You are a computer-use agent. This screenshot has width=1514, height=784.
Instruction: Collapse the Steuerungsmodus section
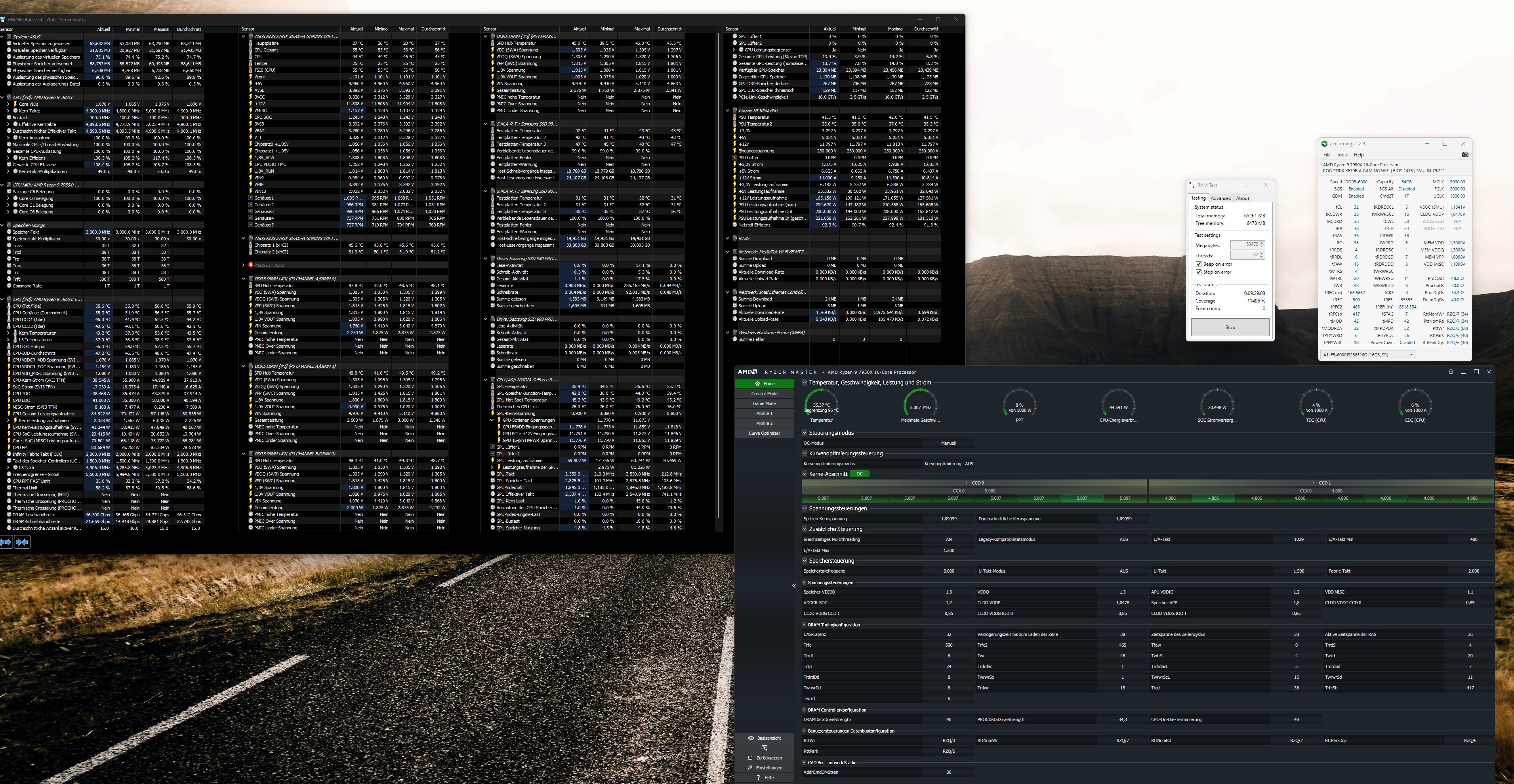pos(805,433)
